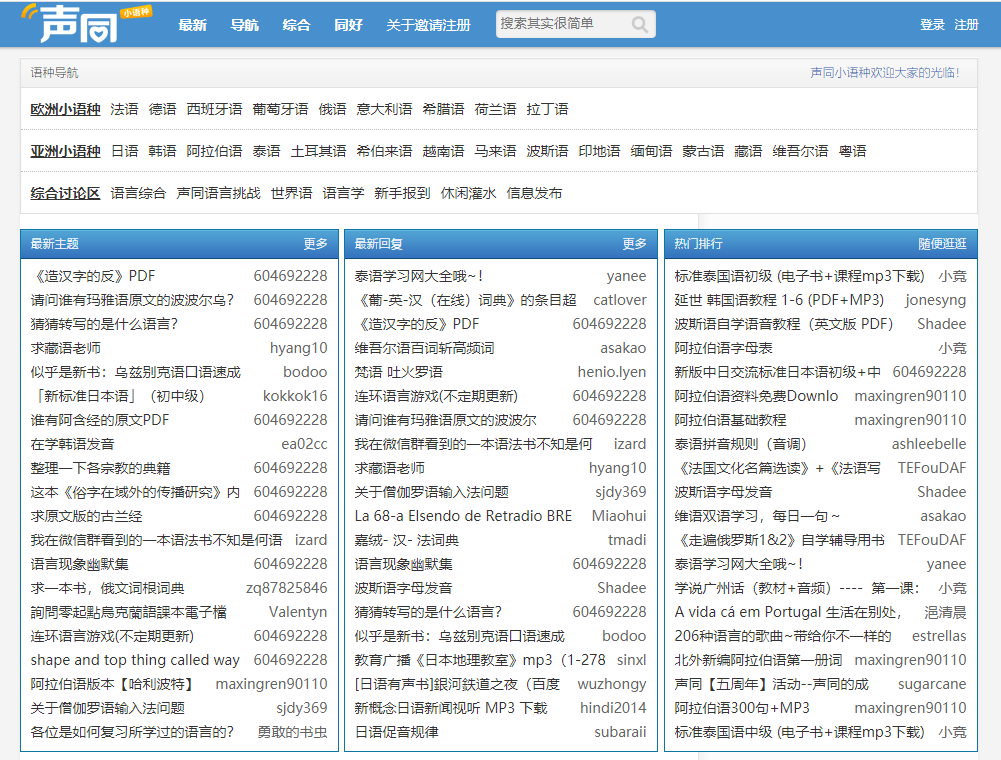Go to 综合 in top menu

click(296, 25)
